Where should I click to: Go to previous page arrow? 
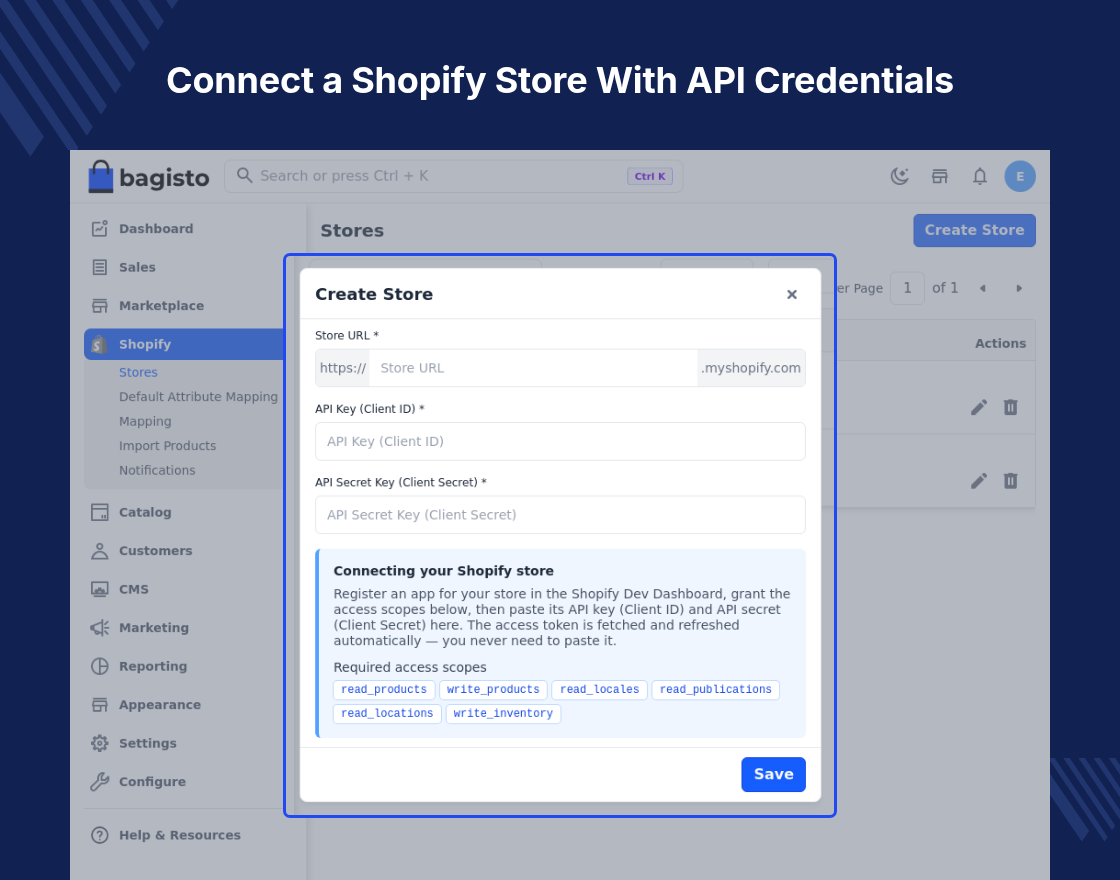[x=982, y=289]
